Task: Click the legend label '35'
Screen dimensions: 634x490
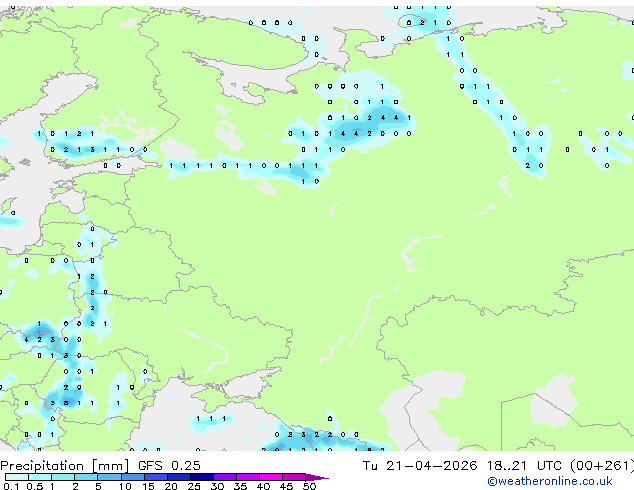Action: tap(240, 486)
